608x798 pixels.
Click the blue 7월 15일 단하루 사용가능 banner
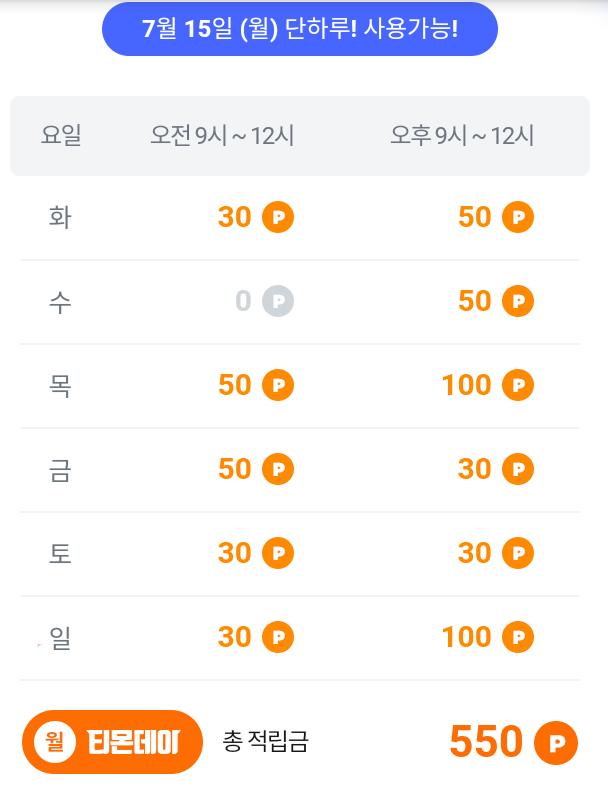[x=300, y=29]
